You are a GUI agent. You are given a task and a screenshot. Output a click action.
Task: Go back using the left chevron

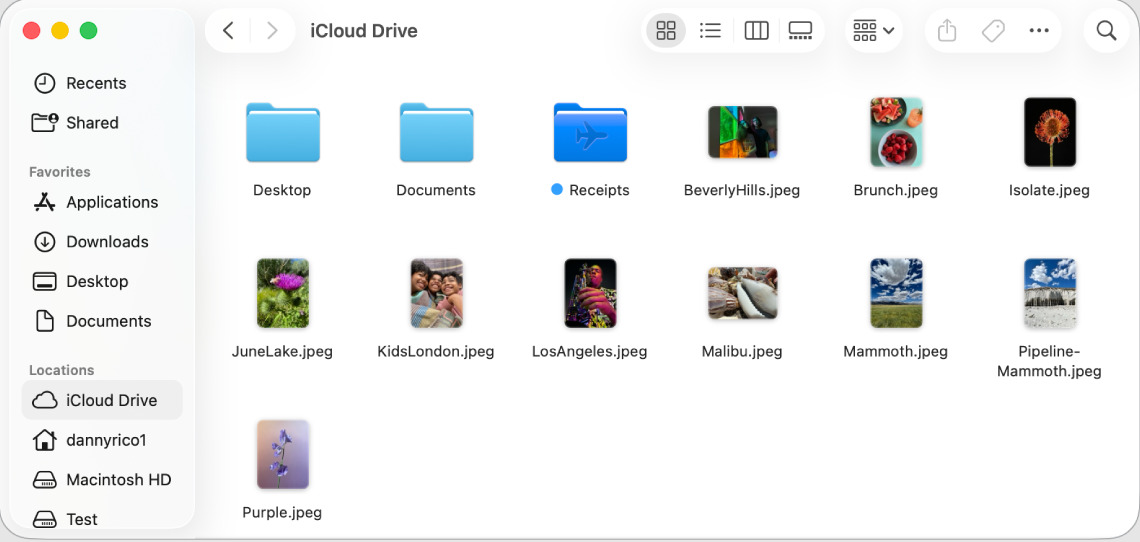tap(228, 31)
